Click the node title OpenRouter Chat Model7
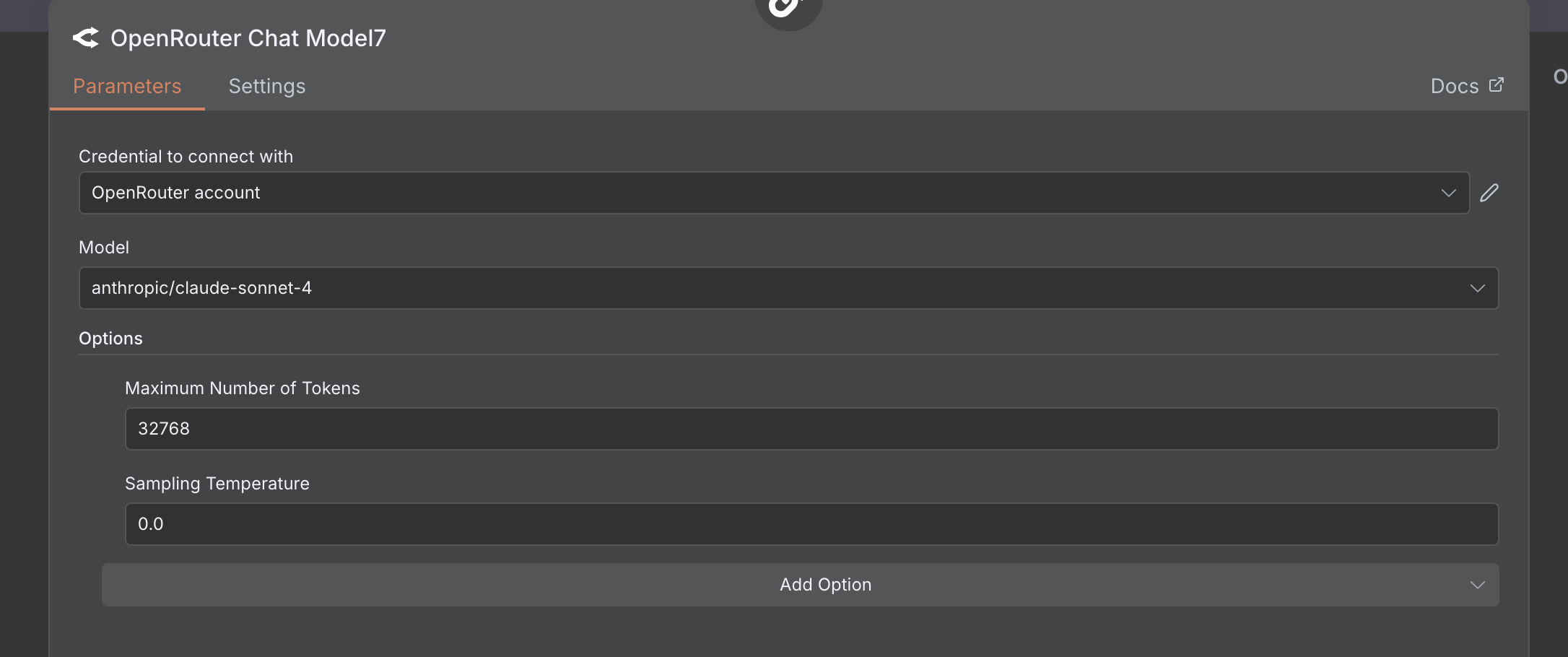 [x=248, y=38]
